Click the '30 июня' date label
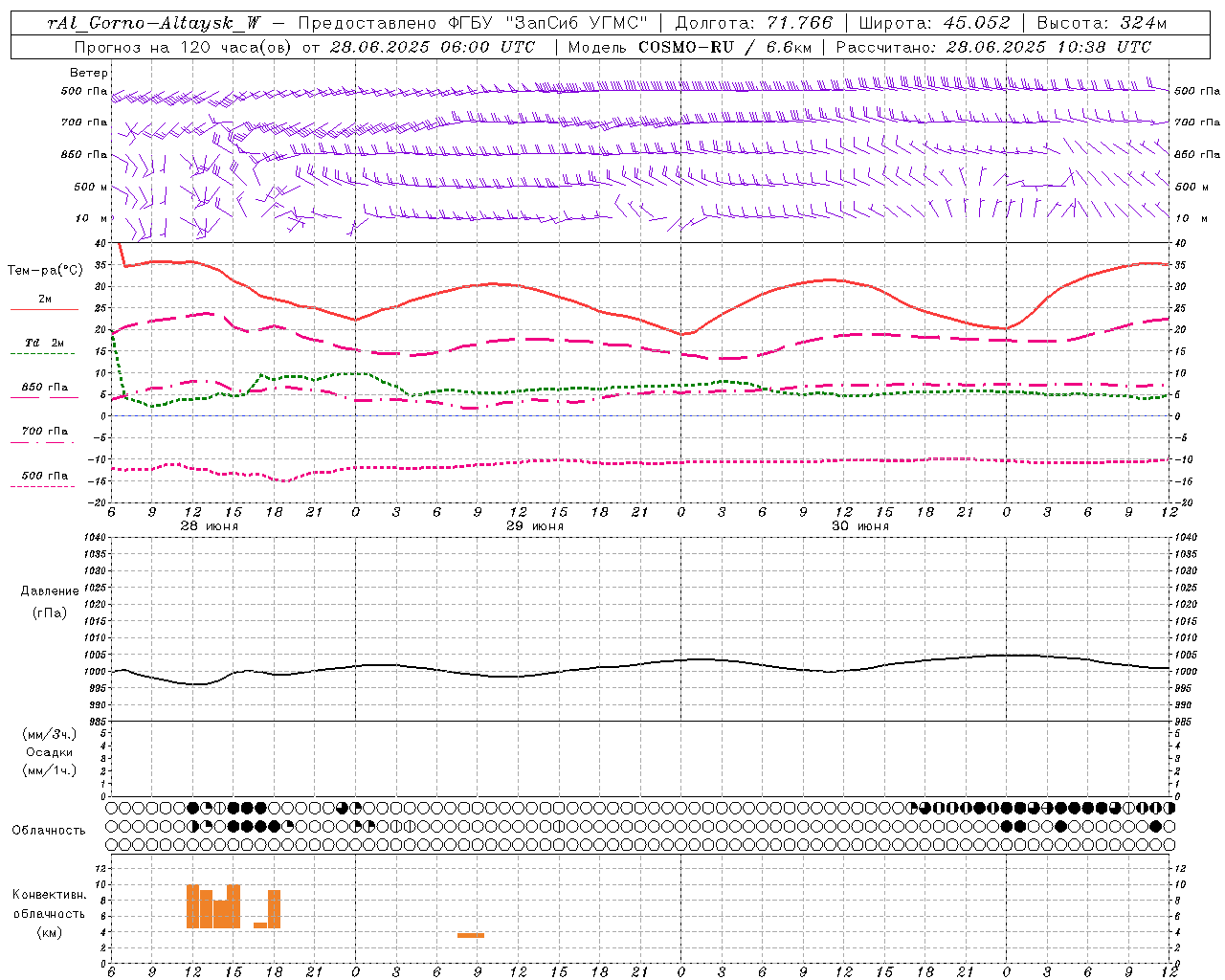The width and height of the screenshot is (1225, 980). click(860, 526)
